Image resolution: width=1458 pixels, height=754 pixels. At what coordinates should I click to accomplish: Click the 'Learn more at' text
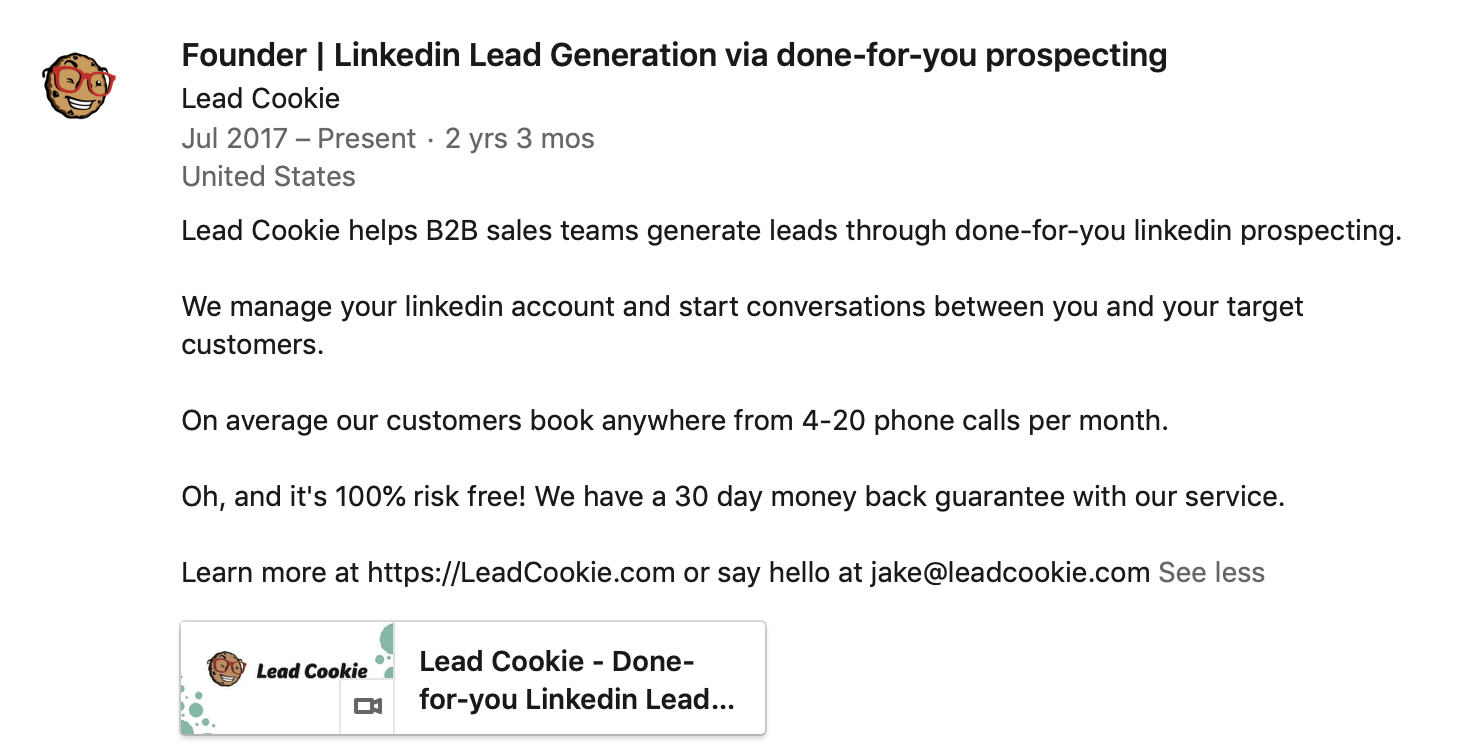tap(271, 573)
